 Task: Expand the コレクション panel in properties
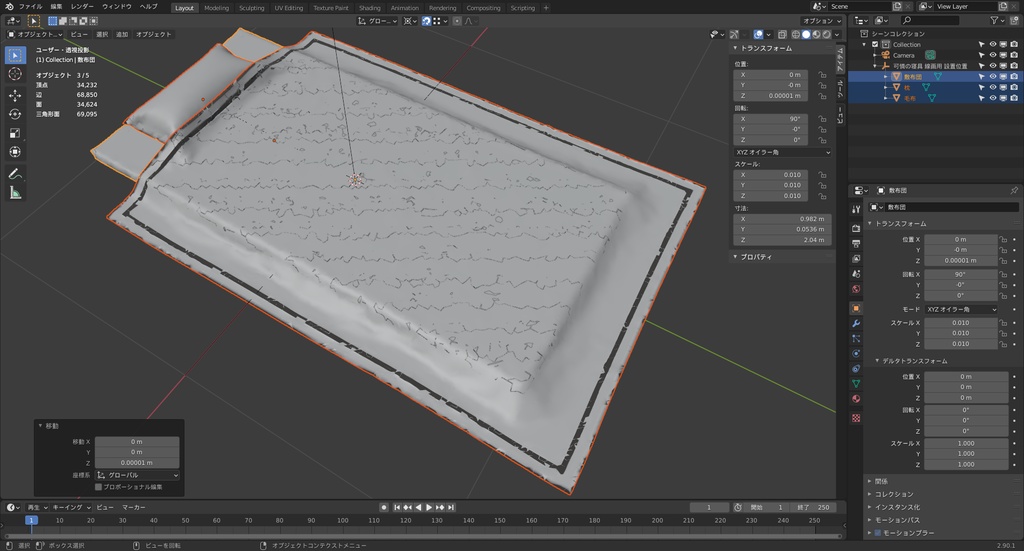coord(894,494)
